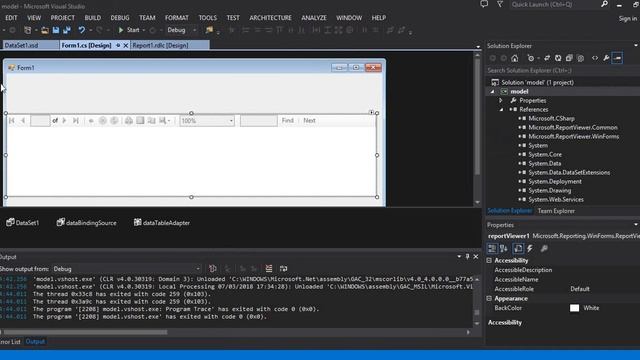The width and height of the screenshot is (640, 360).
Task: Expand the Properties node in Solution Explorer
Action: [x=501, y=101]
